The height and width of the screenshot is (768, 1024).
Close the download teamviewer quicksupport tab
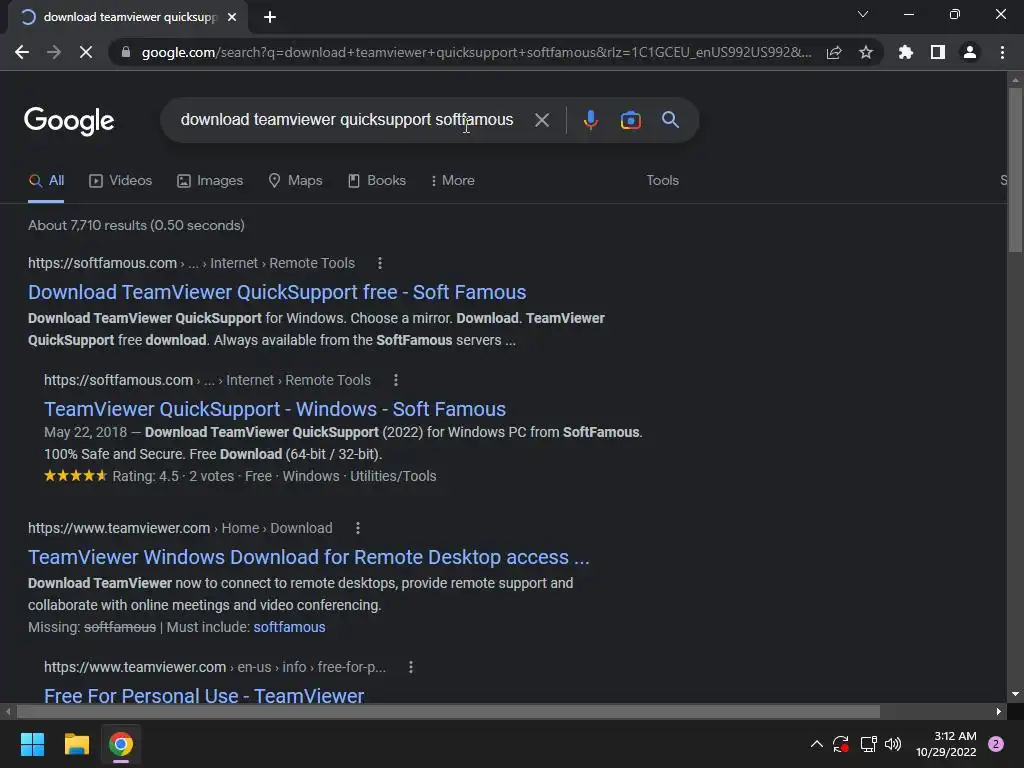[x=232, y=17]
